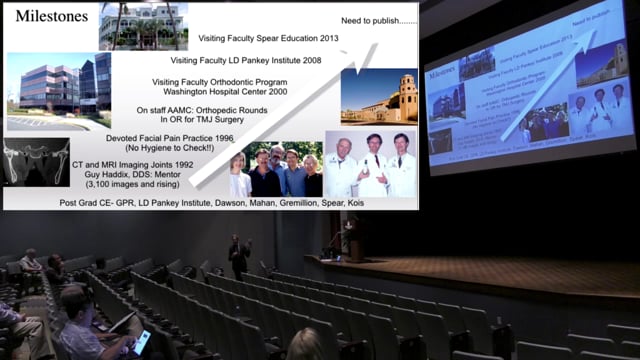Click 'Devoted Facial Pain Practice 1996' text
The width and height of the screenshot is (640, 360).
(x=169, y=138)
